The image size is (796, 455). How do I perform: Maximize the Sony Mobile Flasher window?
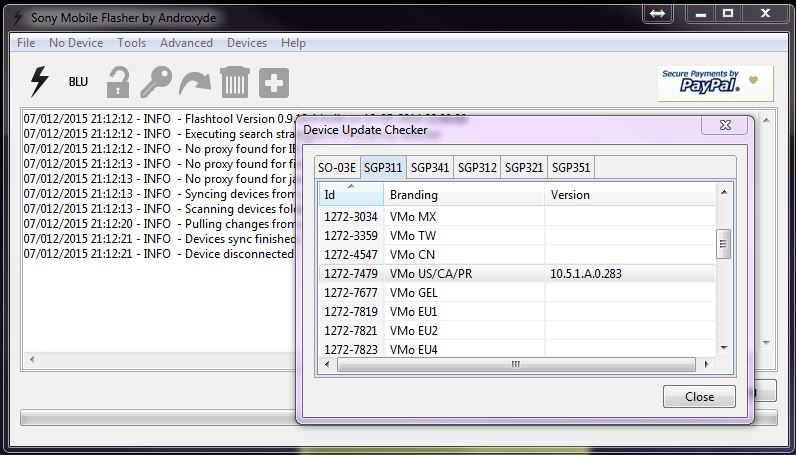point(728,14)
